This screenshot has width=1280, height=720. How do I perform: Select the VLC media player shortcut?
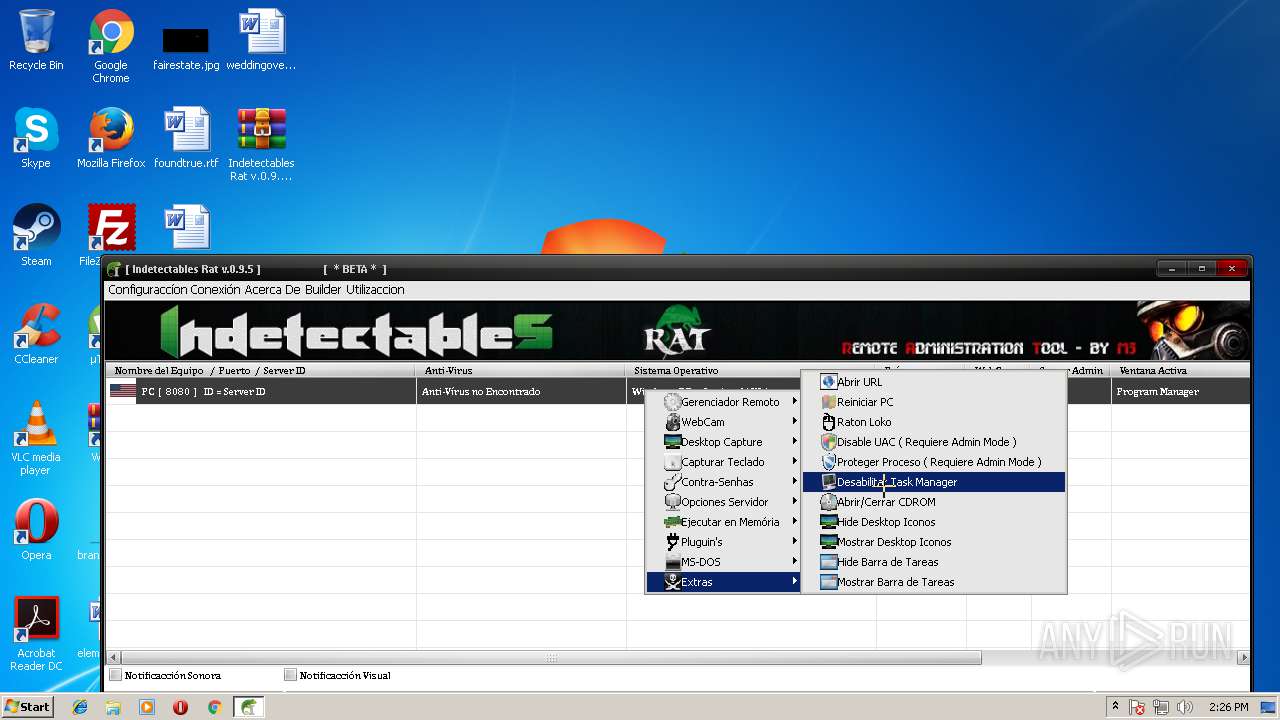click(x=36, y=438)
